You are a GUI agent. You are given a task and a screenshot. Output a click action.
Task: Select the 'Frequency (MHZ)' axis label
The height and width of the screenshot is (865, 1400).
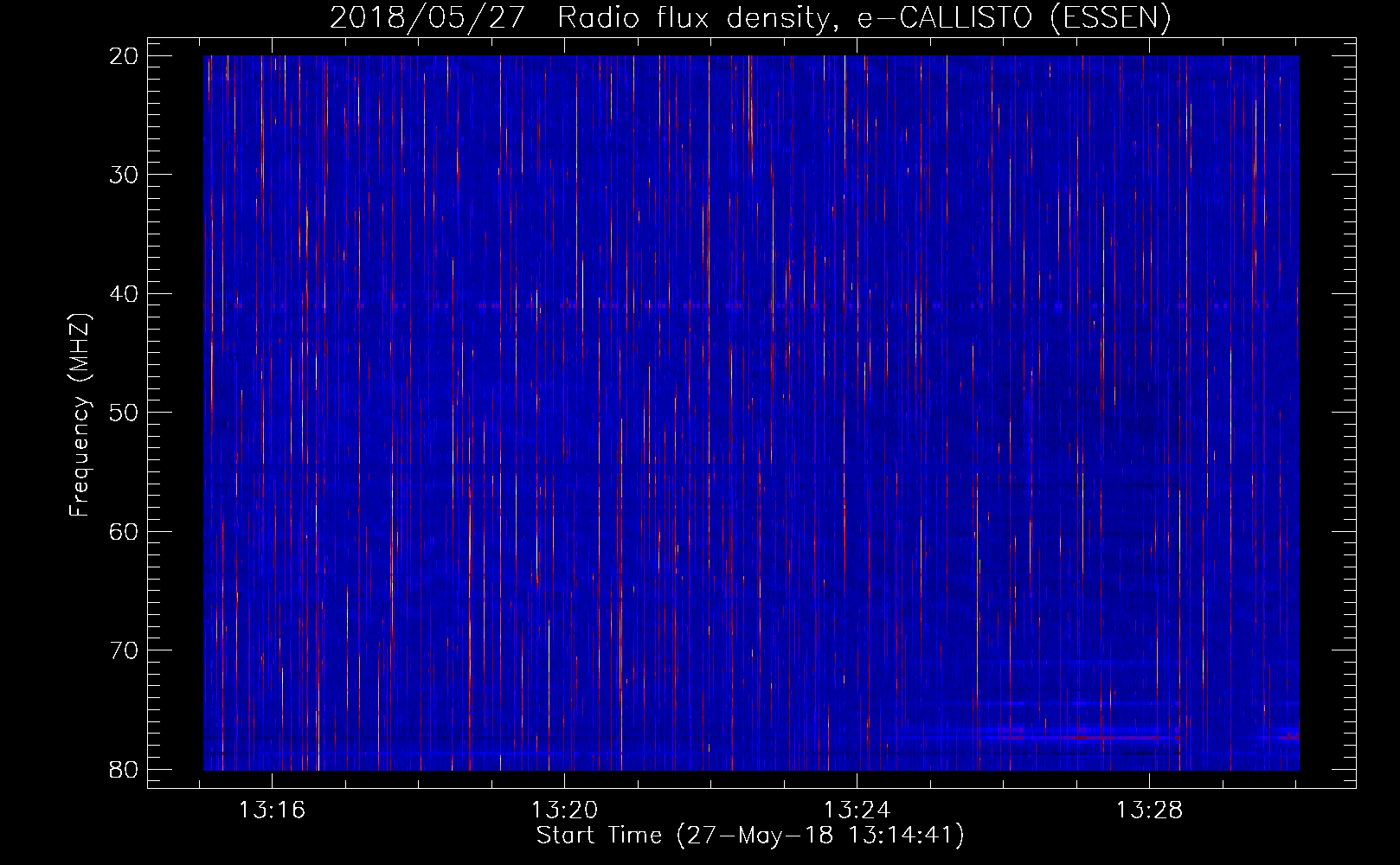80,415
